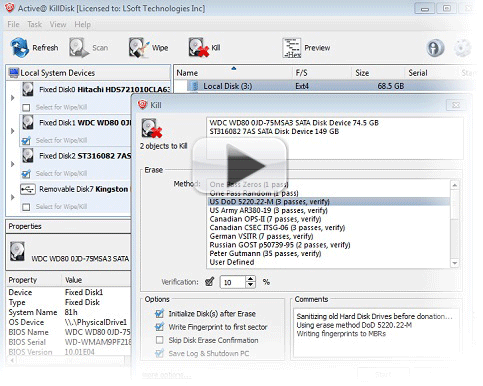Click the more options link
This screenshot has height=386, width=483.
(166, 375)
